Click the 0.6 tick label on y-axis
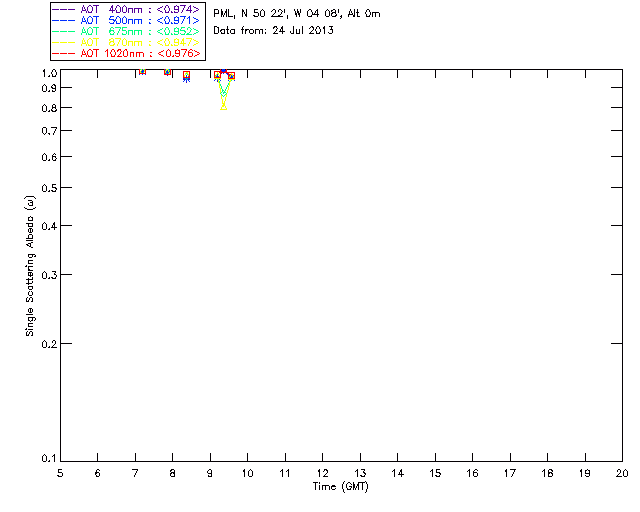 click(49, 157)
